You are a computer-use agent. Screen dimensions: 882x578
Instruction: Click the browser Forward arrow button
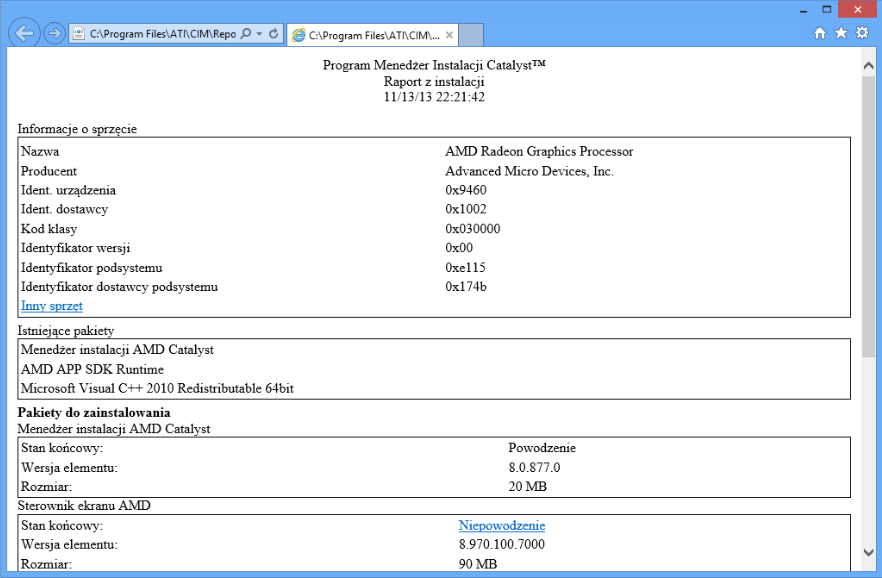pyautogui.click(x=54, y=34)
